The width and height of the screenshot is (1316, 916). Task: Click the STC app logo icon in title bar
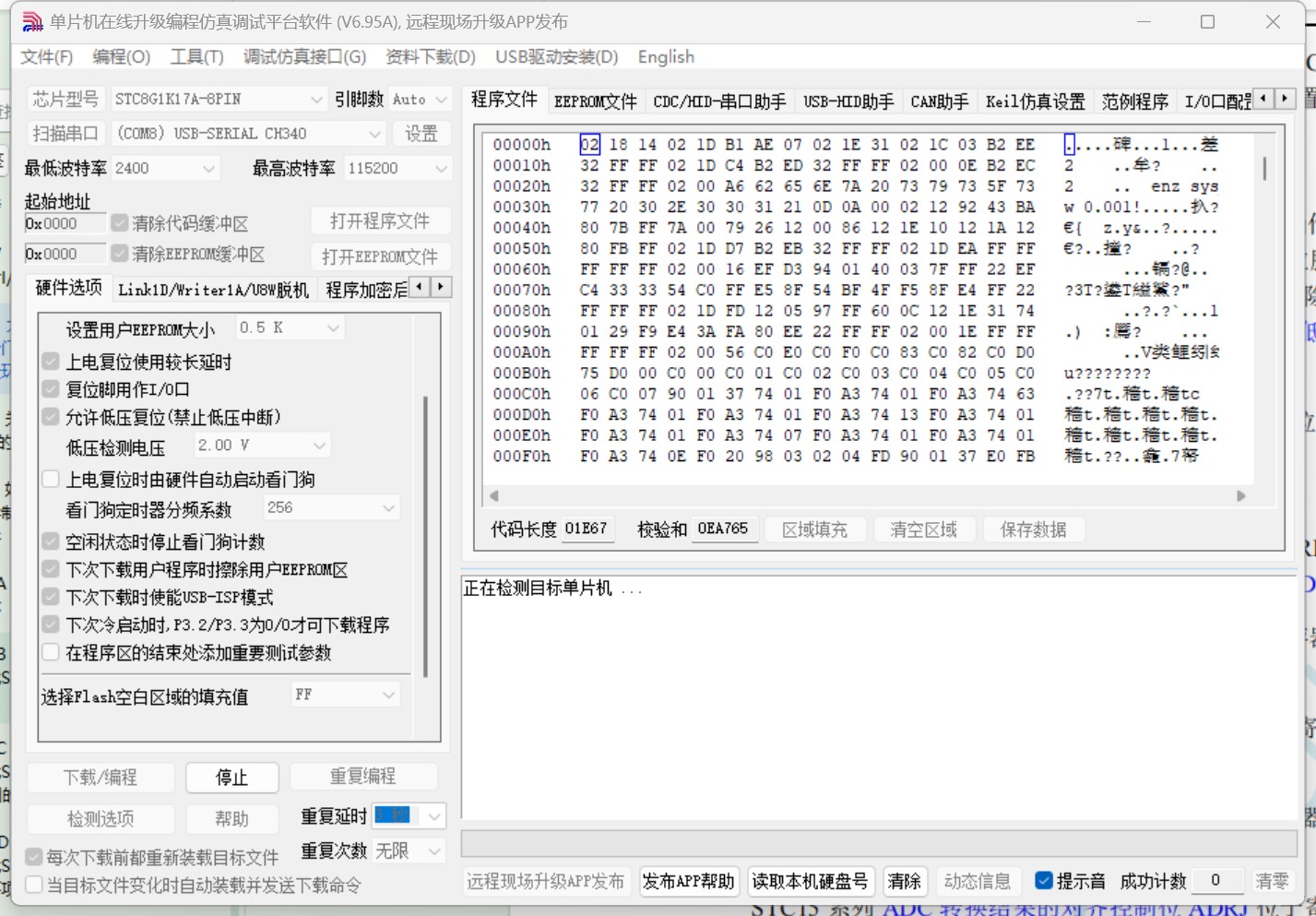[32, 21]
